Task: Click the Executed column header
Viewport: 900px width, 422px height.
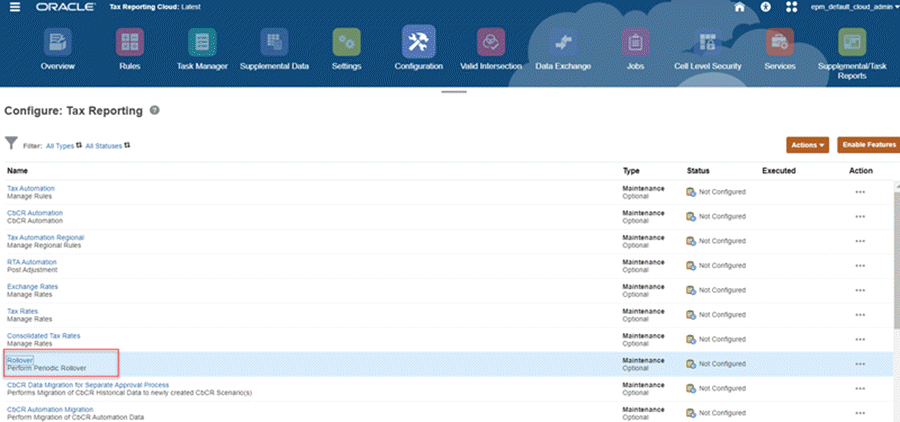Action: pos(778,171)
